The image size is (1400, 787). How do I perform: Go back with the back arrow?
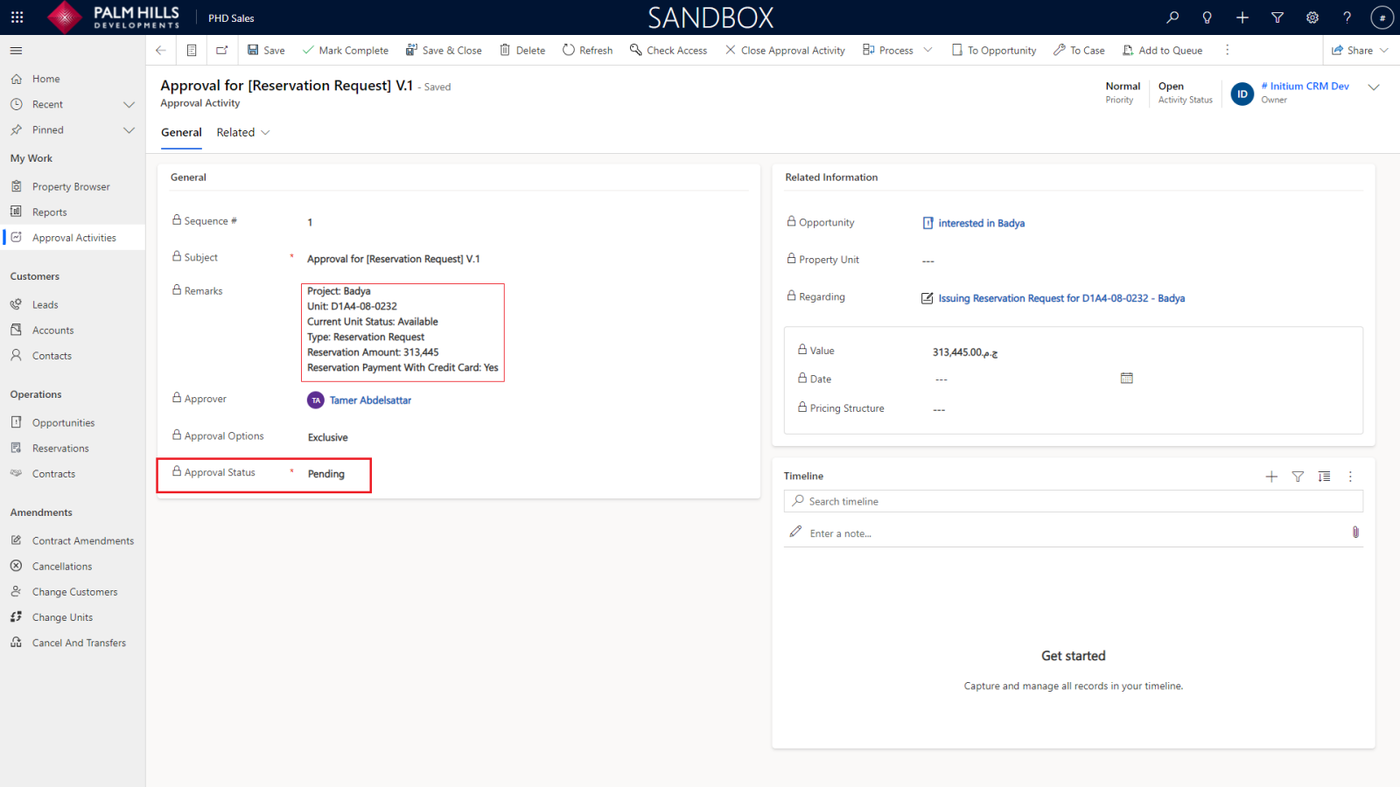pos(161,50)
